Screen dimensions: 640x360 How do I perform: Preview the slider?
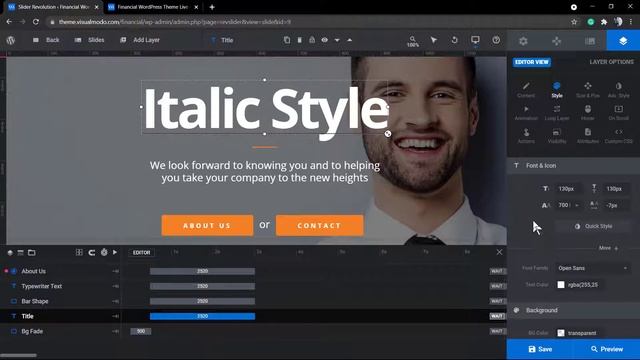607,349
